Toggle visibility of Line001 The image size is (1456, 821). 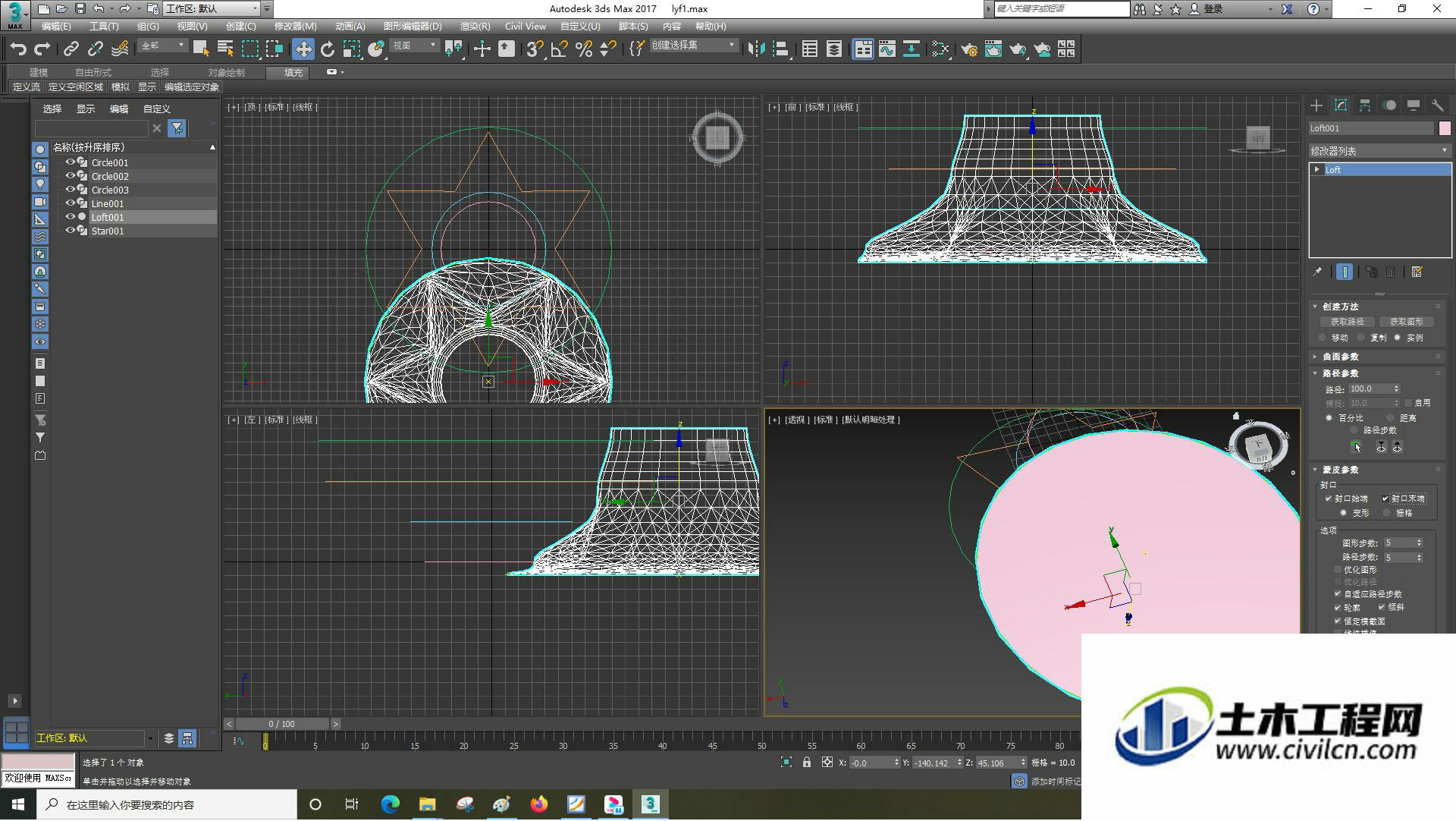coord(71,203)
